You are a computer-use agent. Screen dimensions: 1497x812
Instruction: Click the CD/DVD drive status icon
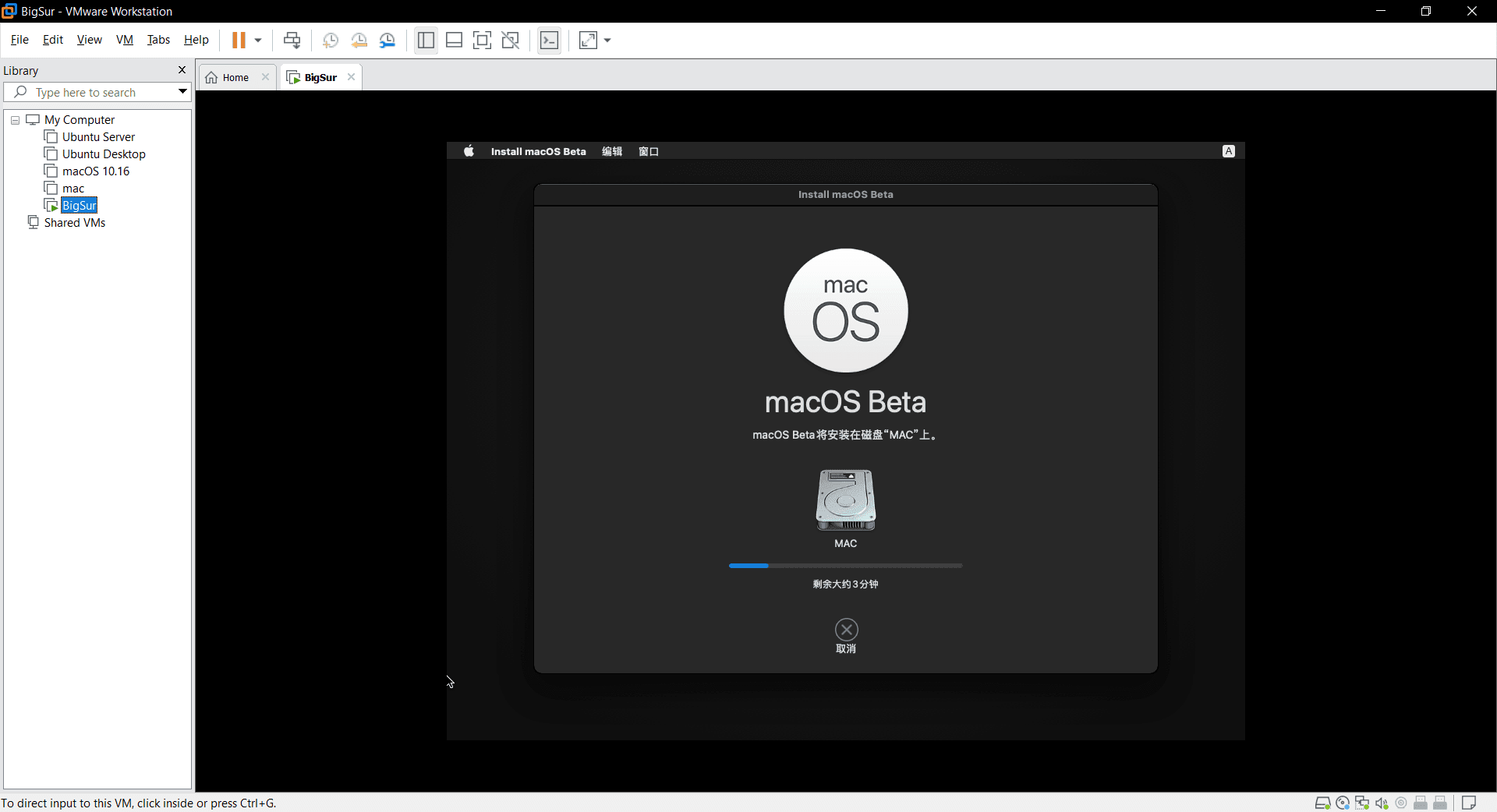(x=1343, y=803)
